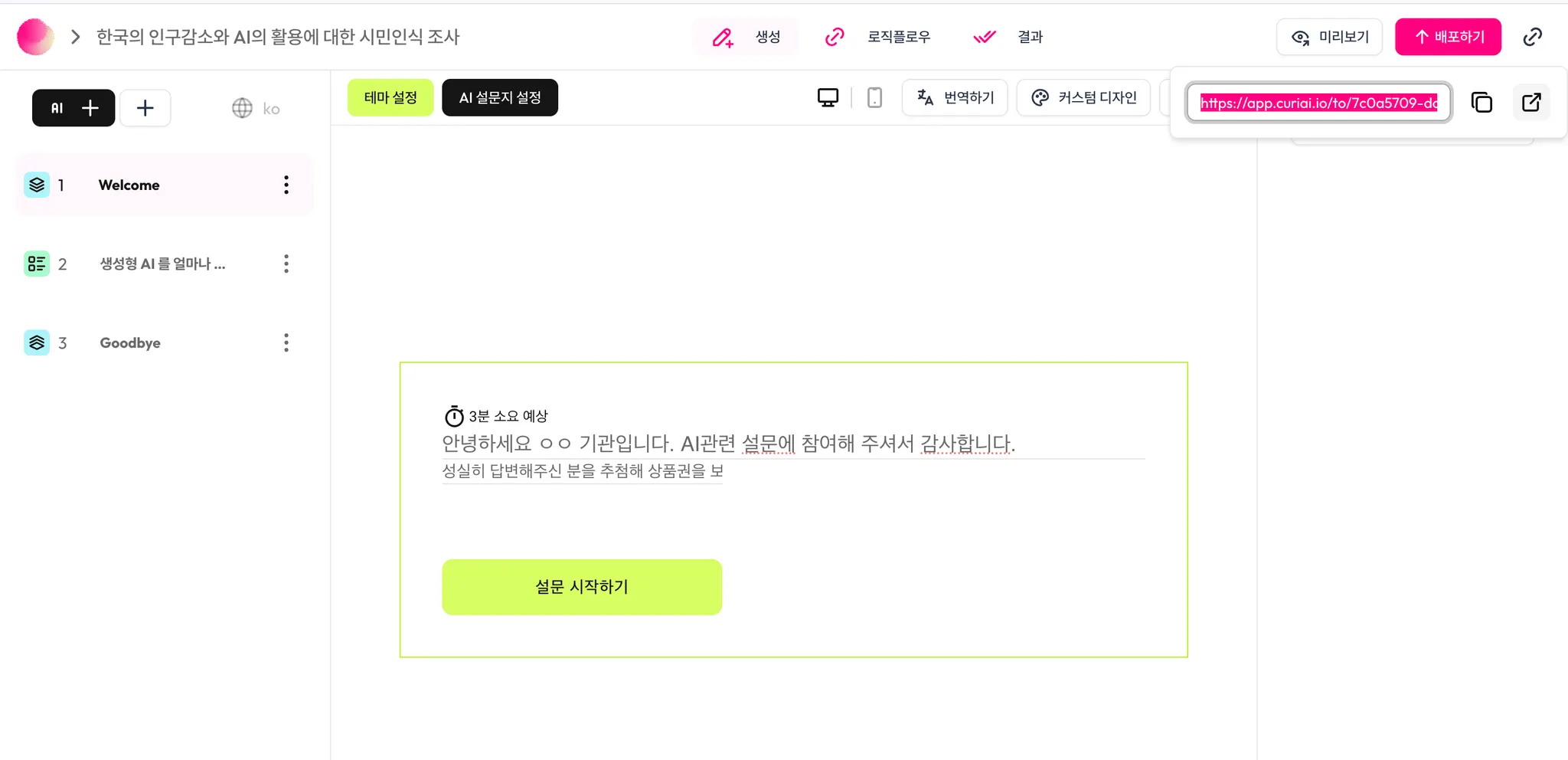Add a new question with the plus icon
Screen dimensions: 1568x760
pyautogui.click(x=145, y=108)
